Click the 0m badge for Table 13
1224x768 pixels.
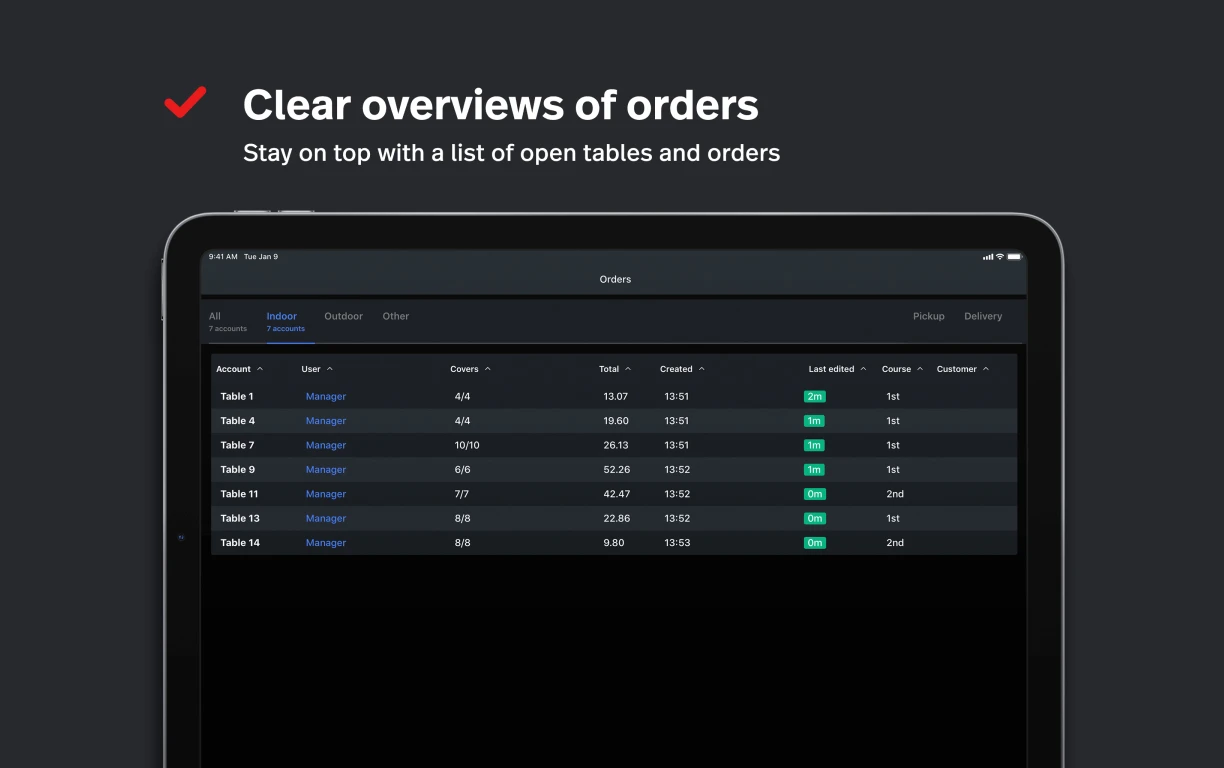(x=815, y=519)
